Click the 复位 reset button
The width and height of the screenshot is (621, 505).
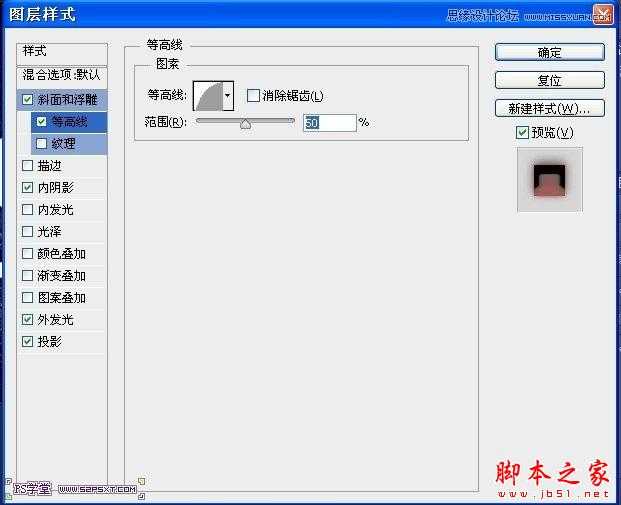pyautogui.click(x=550, y=80)
